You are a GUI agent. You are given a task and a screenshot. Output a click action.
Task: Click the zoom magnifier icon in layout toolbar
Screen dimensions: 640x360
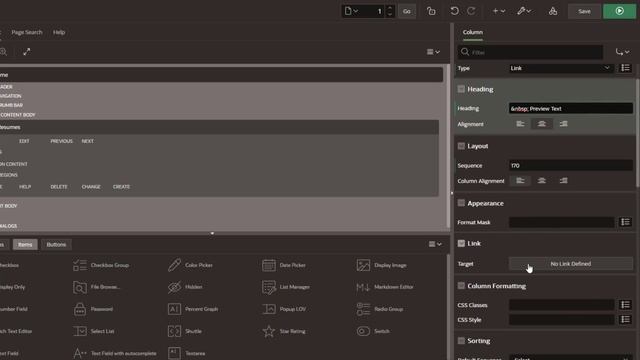pos(3,52)
